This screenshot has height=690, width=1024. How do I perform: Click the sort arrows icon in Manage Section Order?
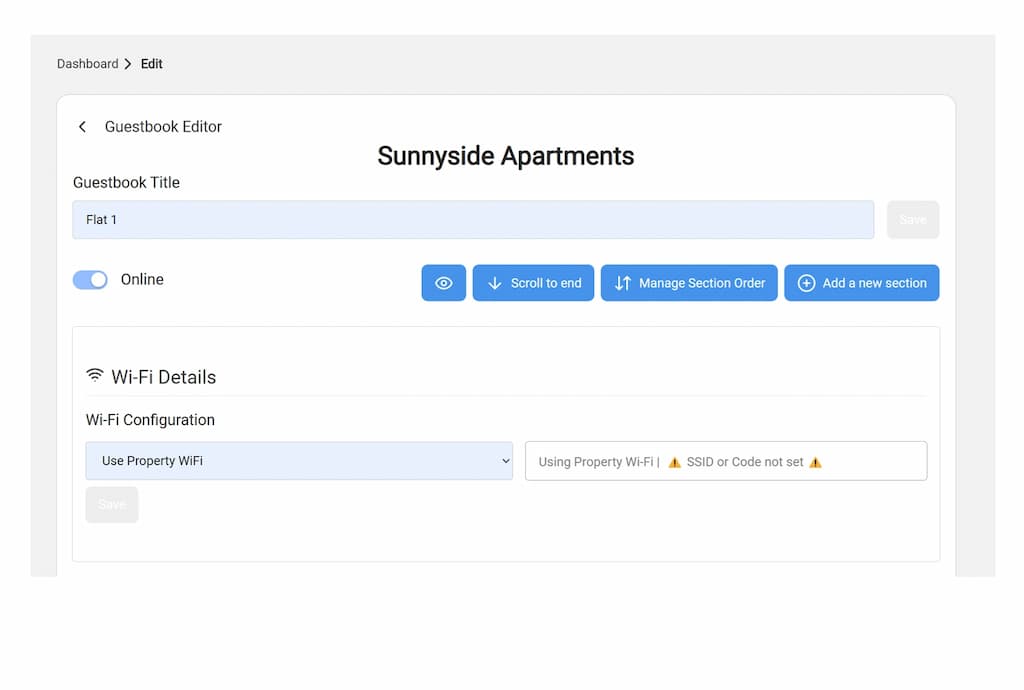point(623,283)
